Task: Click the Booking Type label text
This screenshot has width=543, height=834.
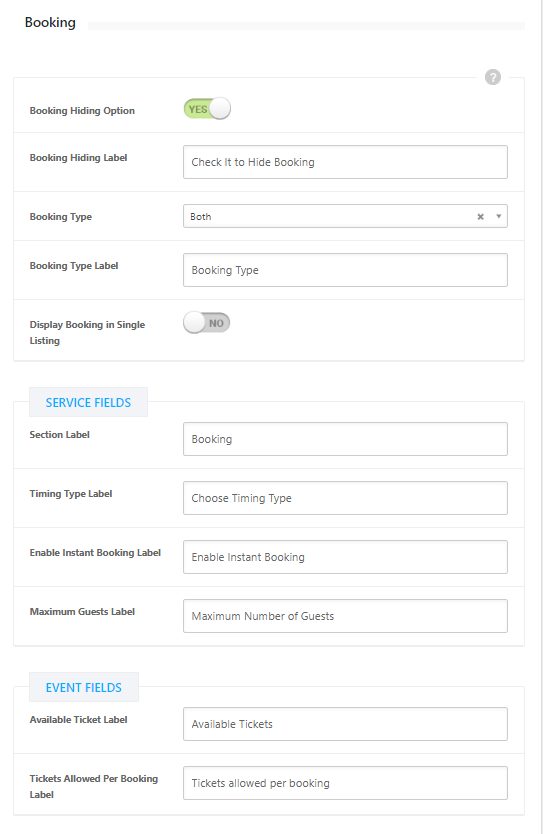Action: 61,217
